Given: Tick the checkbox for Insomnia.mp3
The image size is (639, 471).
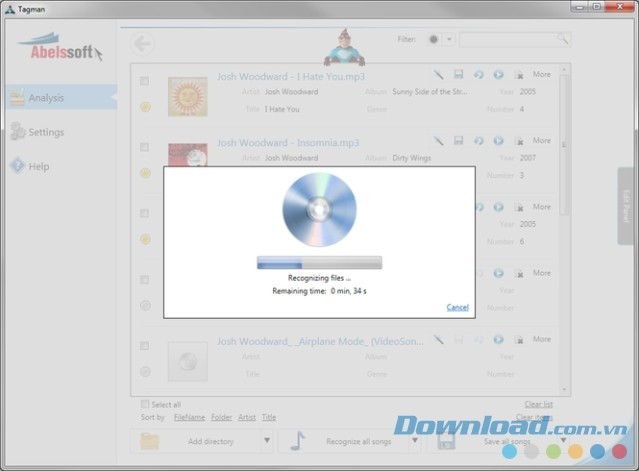Looking at the screenshot, I should click(145, 147).
